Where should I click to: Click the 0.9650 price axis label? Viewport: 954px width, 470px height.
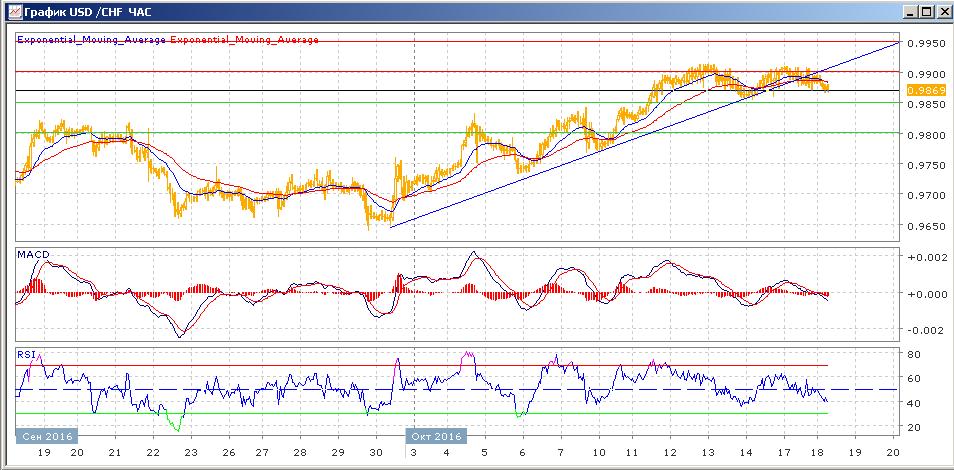coord(926,226)
